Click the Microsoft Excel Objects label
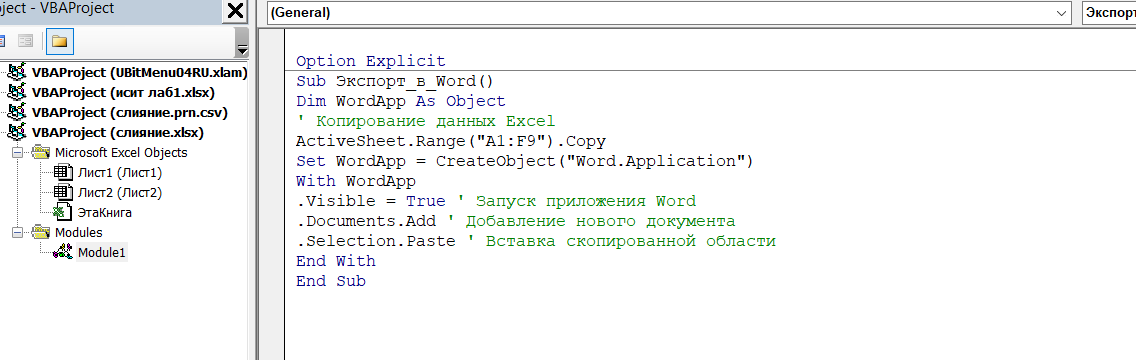This screenshot has width=1136, height=360. pos(121,153)
